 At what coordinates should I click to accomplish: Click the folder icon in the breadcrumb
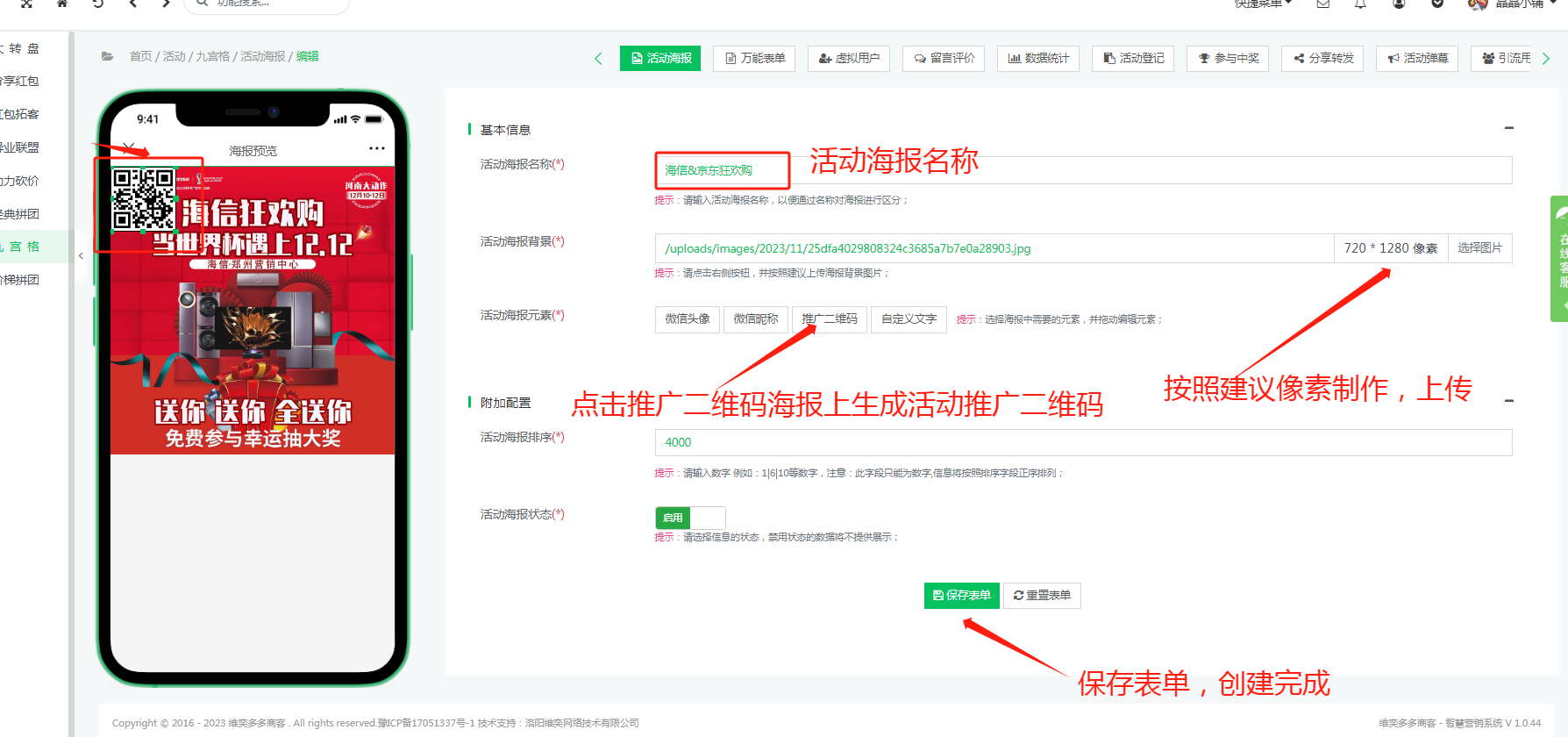(x=107, y=56)
